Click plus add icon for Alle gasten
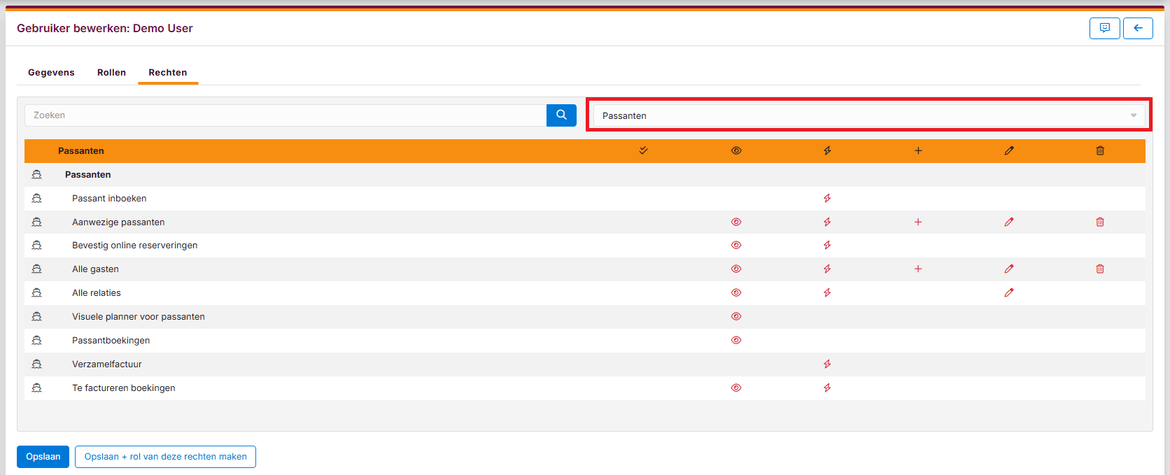 pos(918,269)
